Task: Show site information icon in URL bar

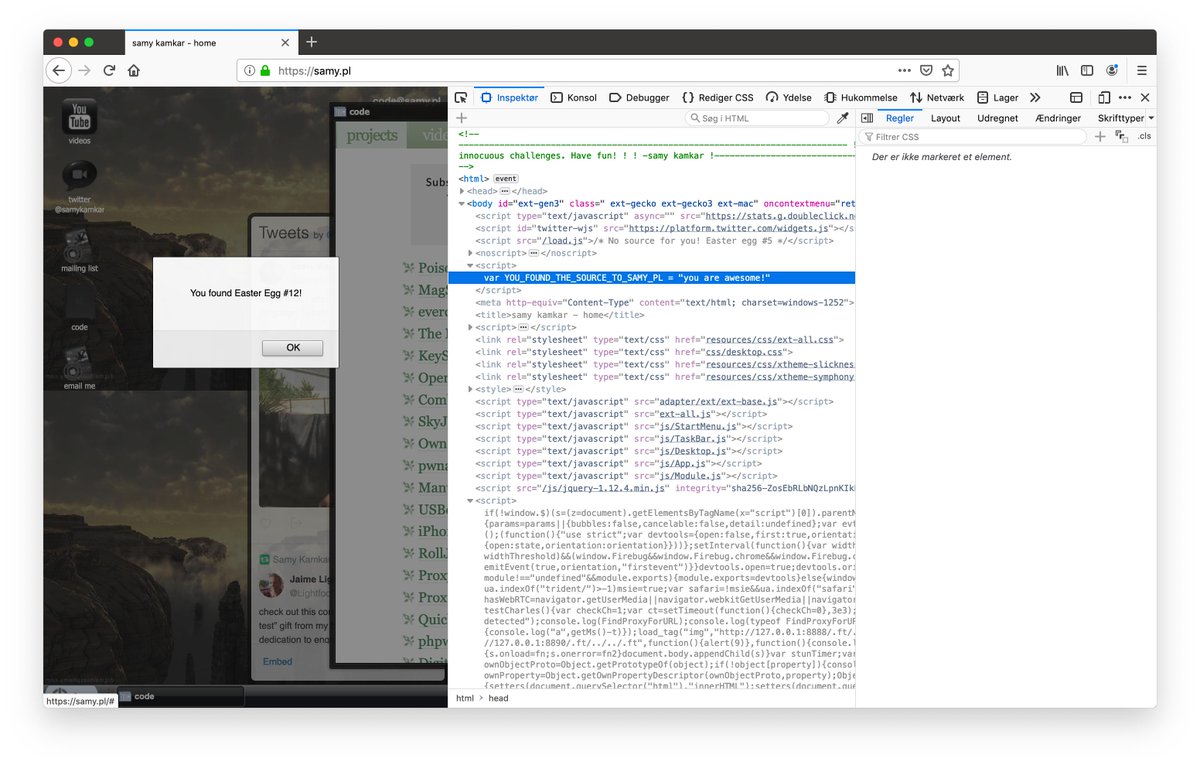Action: click(x=248, y=71)
